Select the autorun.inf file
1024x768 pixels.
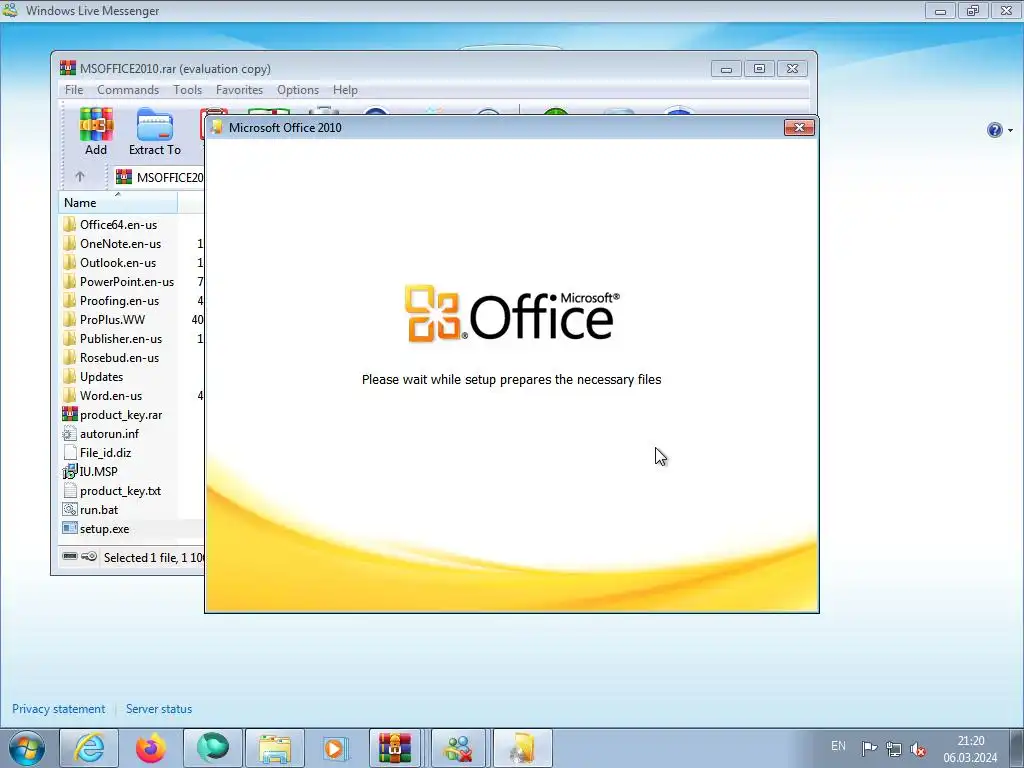tap(109, 434)
